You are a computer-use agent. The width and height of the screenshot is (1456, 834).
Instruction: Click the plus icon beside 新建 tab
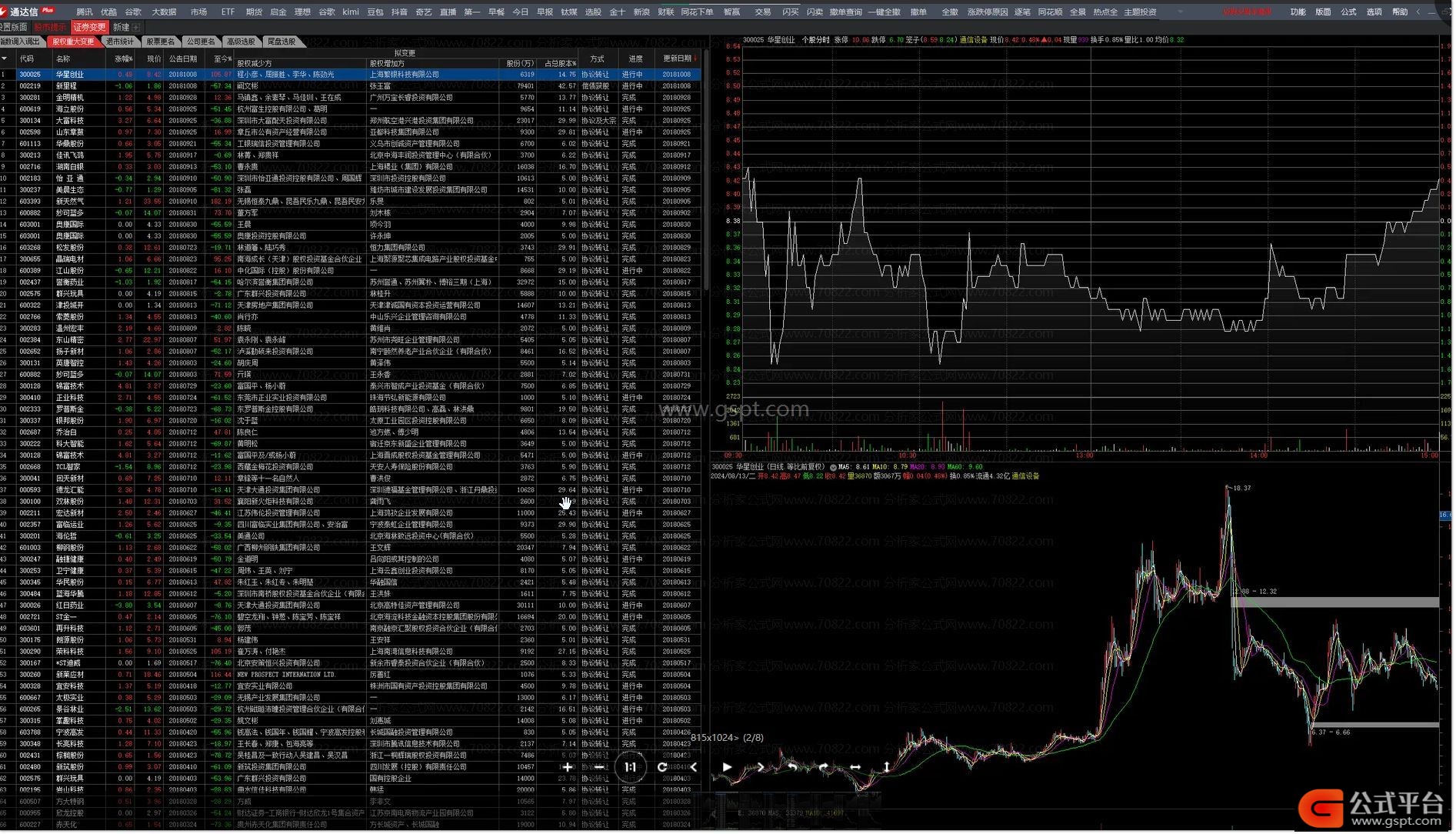pyautogui.click(x=136, y=28)
